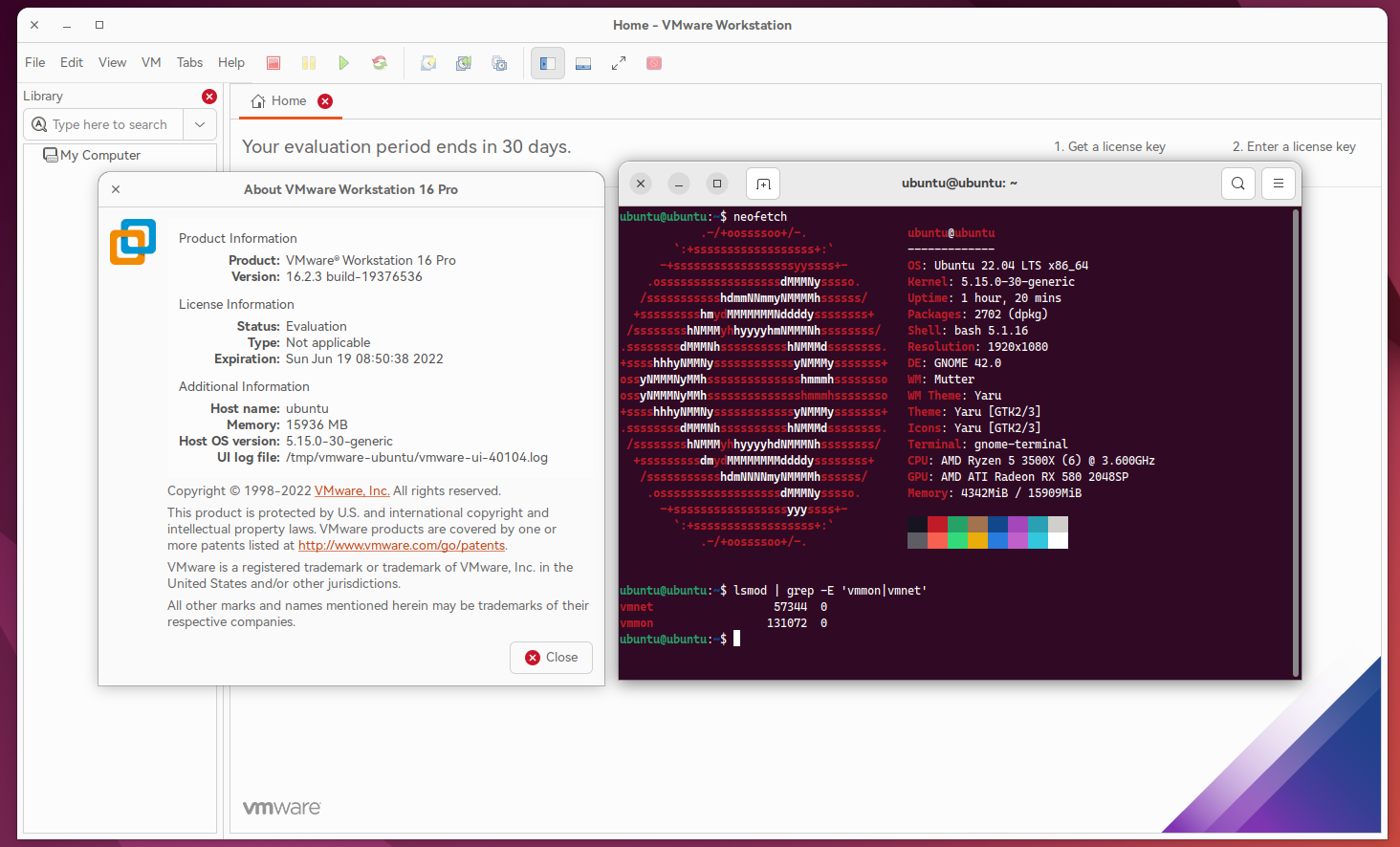Maximize the ubuntu@ubuntu terminal window
This screenshot has width=1400, height=847.
pyautogui.click(x=717, y=184)
